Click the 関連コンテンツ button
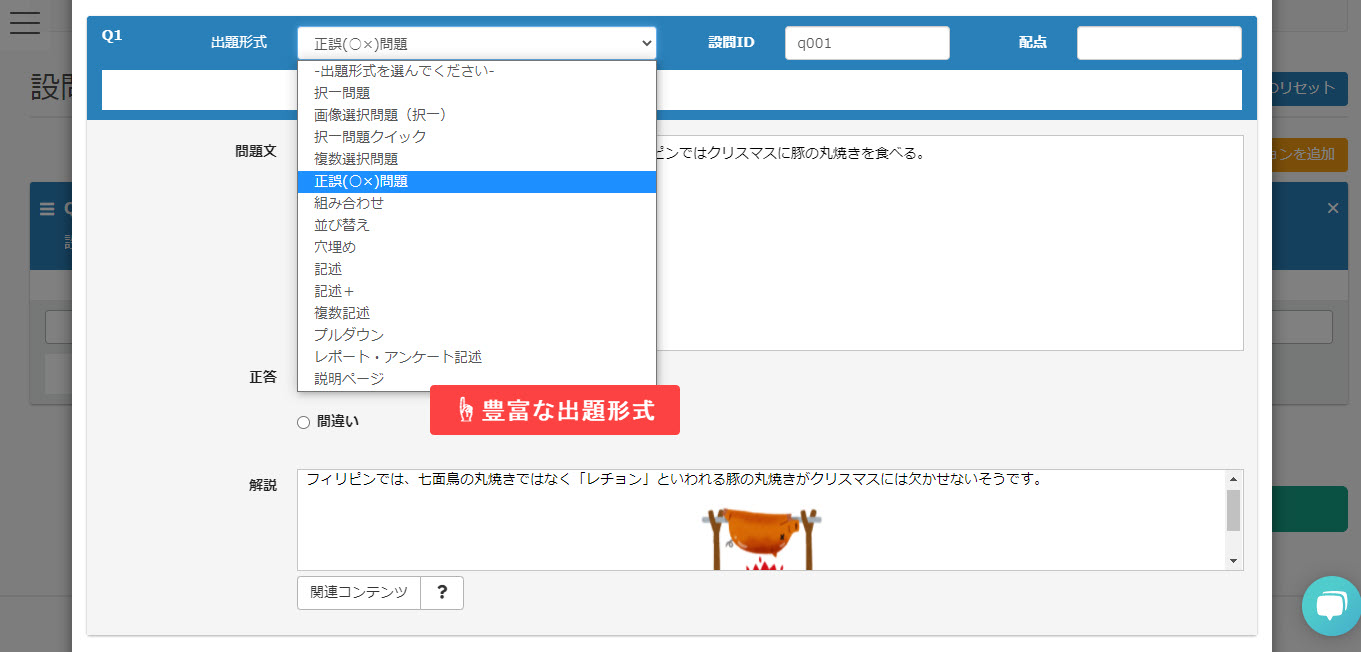Image resolution: width=1361 pixels, height=652 pixels. [x=359, y=592]
